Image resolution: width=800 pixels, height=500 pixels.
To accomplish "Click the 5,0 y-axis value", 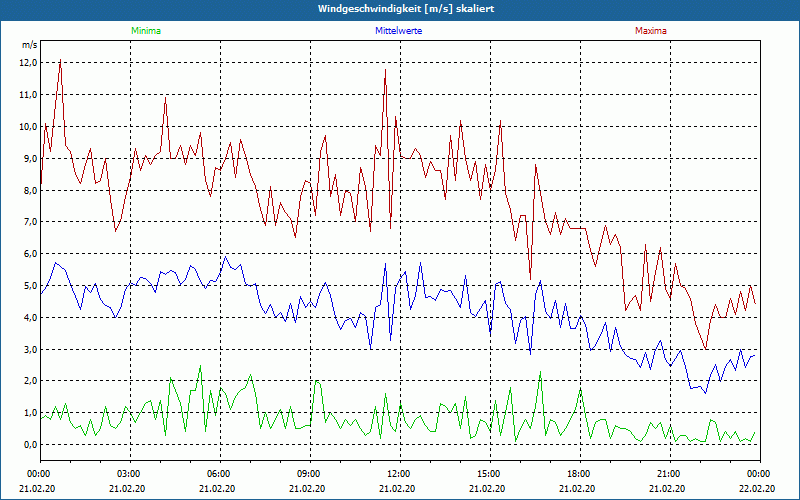I will click(31, 286).
